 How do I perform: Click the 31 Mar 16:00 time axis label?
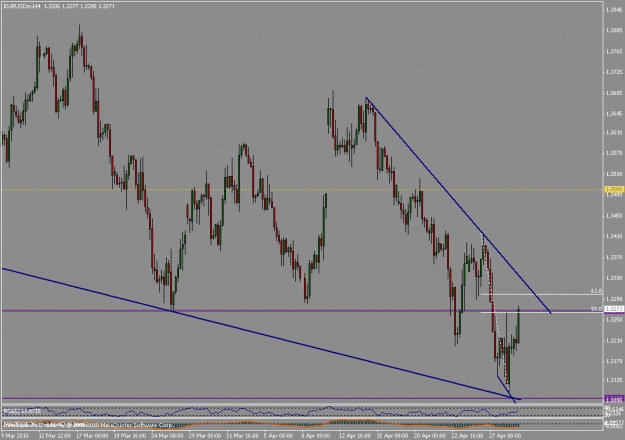[242, 436]
